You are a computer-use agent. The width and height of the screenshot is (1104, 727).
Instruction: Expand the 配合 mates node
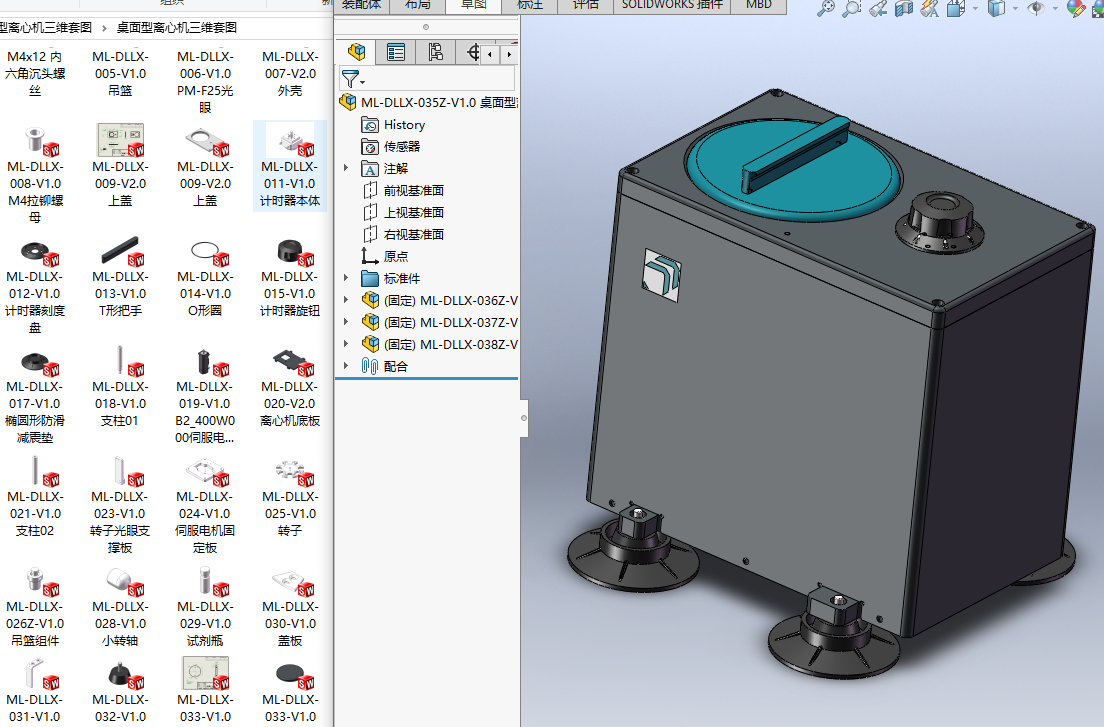coord(346,367)
